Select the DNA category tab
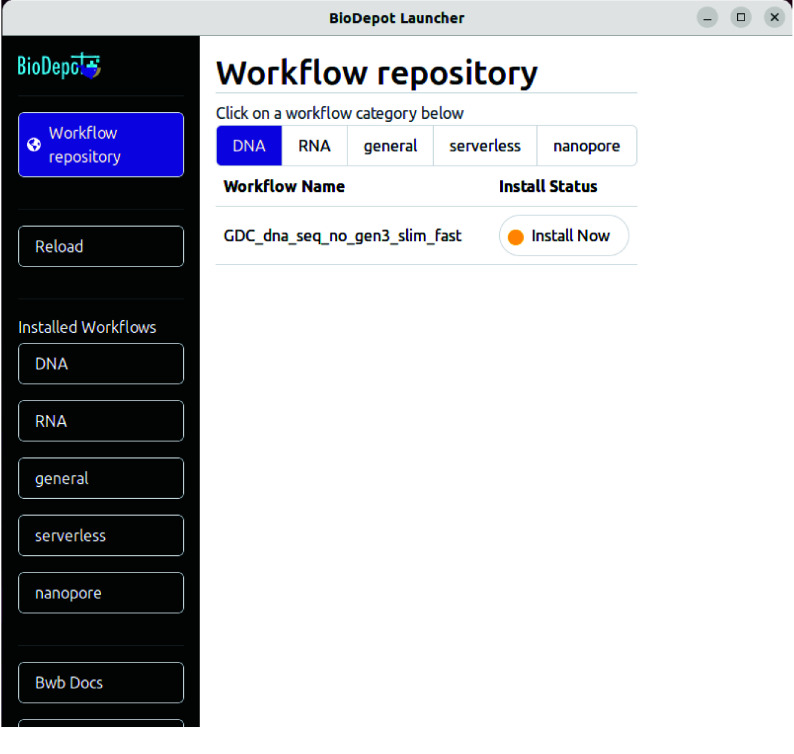The image size is (794, 754). [249, 146]
